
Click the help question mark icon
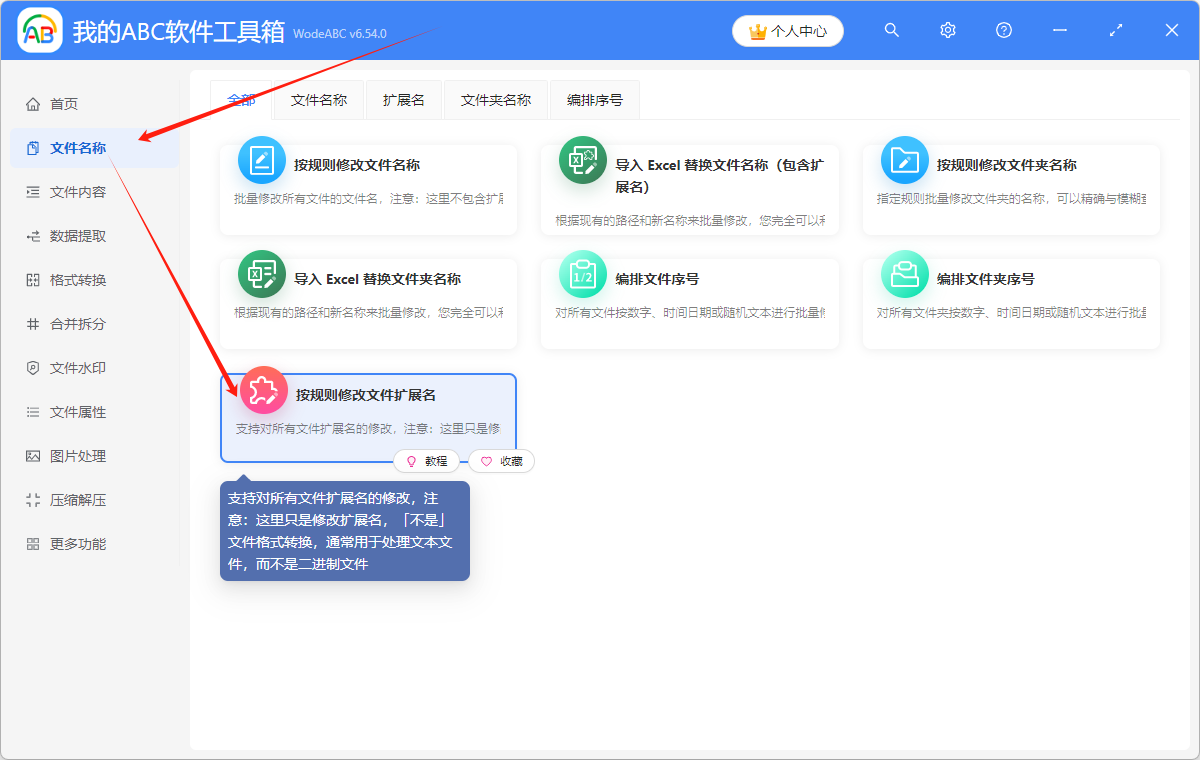(1003, 30)
